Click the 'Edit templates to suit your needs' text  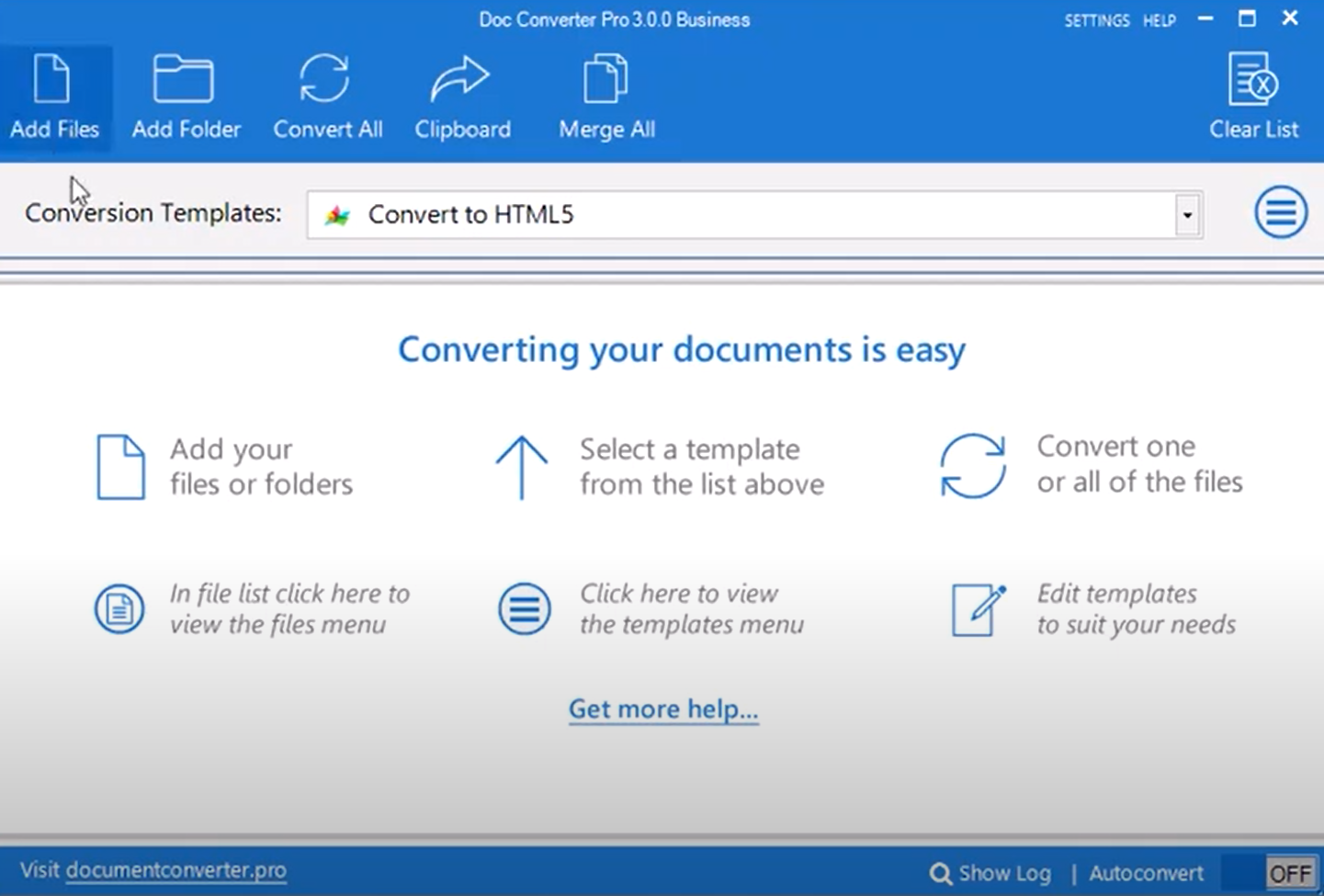pos(1137,608)
